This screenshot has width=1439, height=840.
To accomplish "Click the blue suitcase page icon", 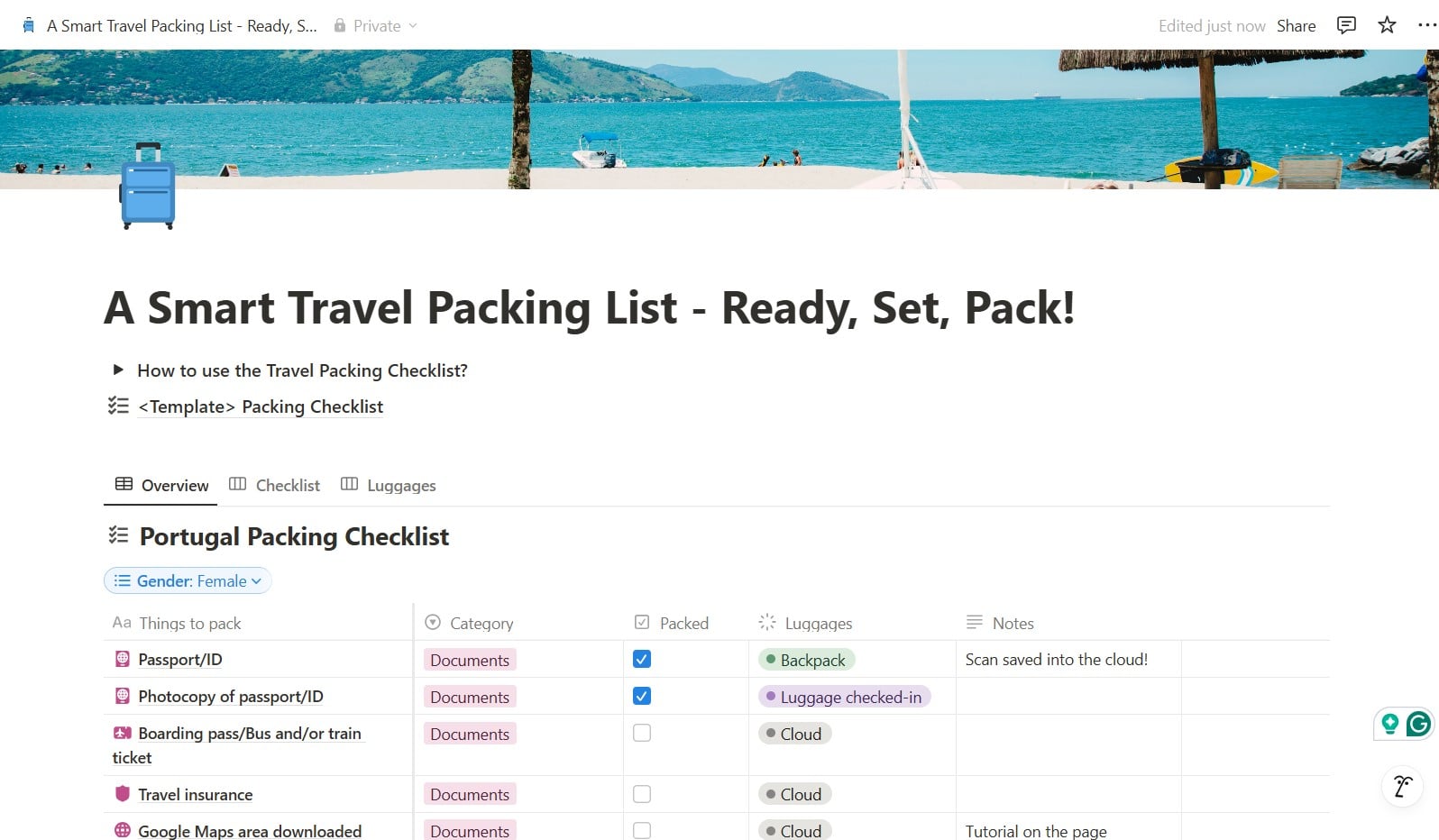I will point(147,187).
